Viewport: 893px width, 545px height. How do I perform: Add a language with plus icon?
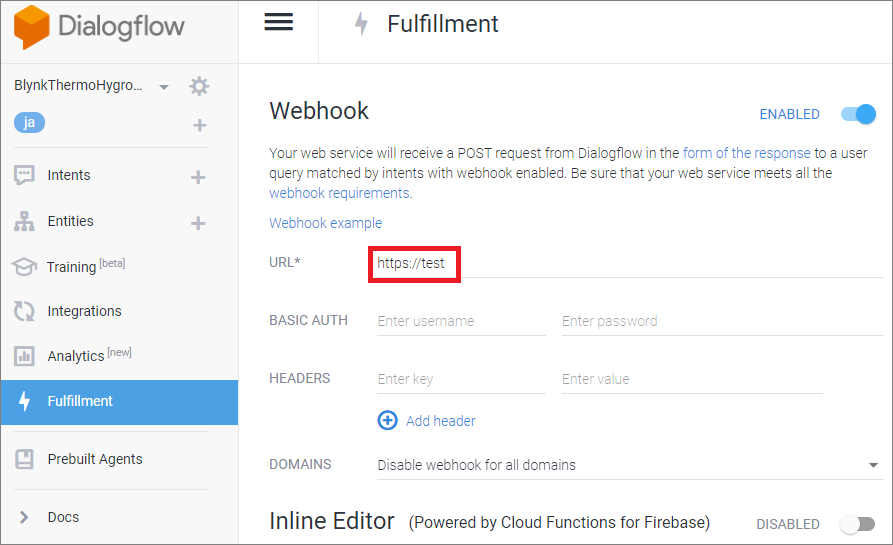click(x=199, y=125)
